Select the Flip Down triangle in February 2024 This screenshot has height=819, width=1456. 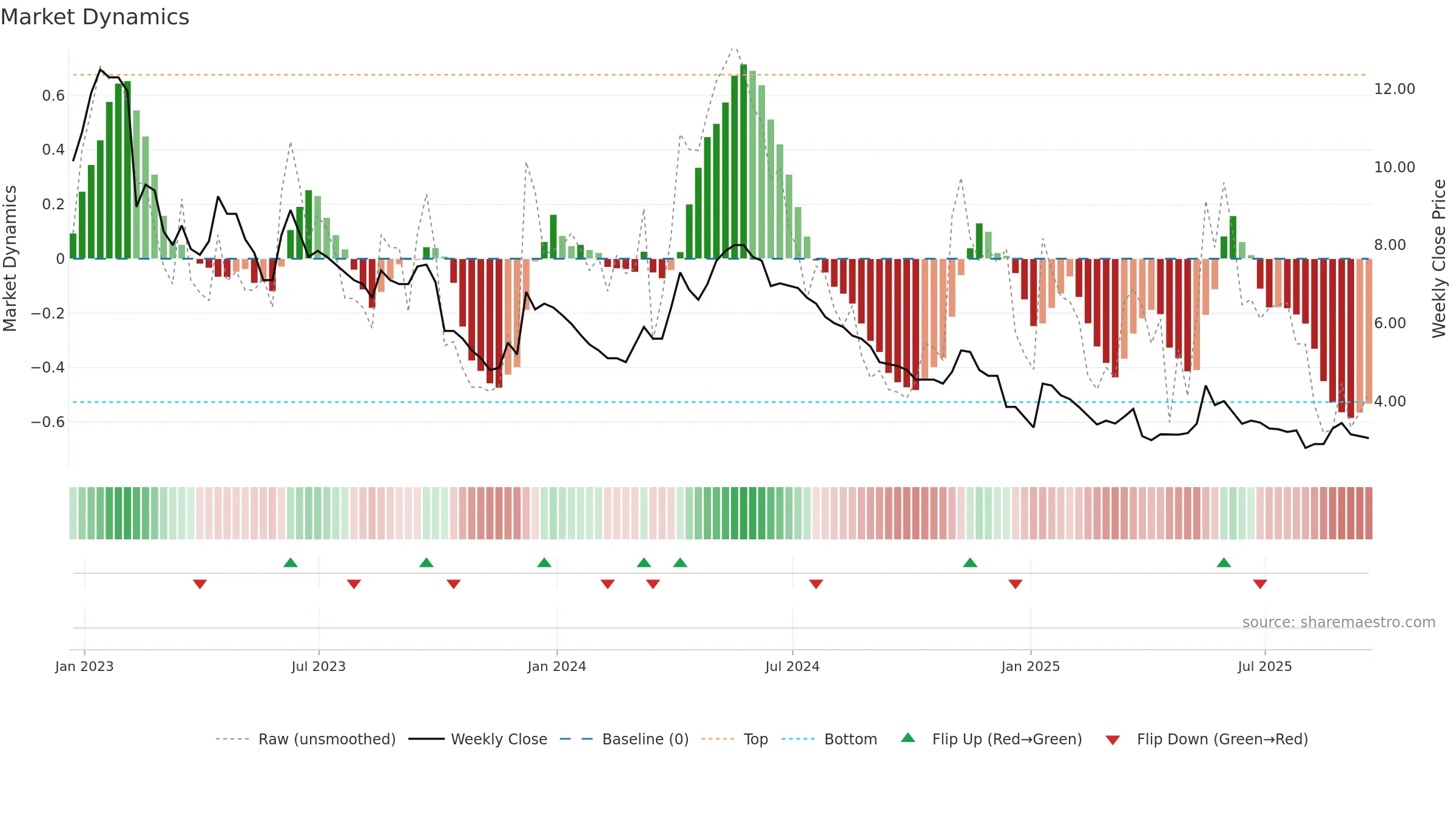click(x=608, y=584)
